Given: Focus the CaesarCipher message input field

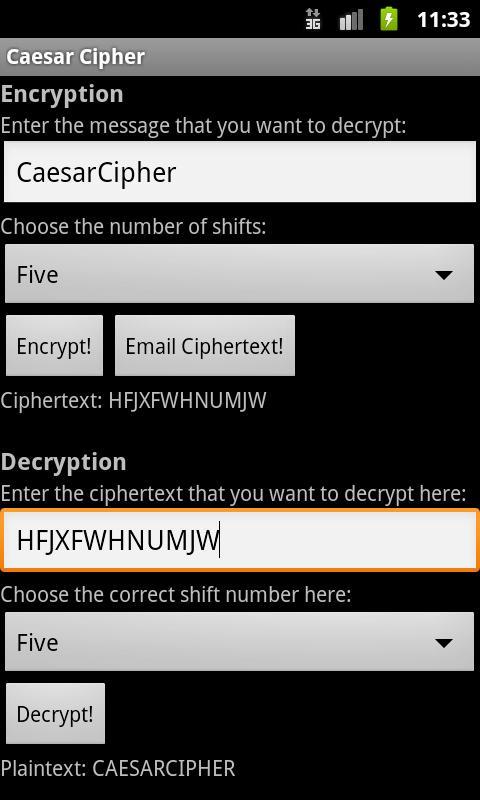Looking at the screenshot, I should pyautogui.click(x=240, y=172).
